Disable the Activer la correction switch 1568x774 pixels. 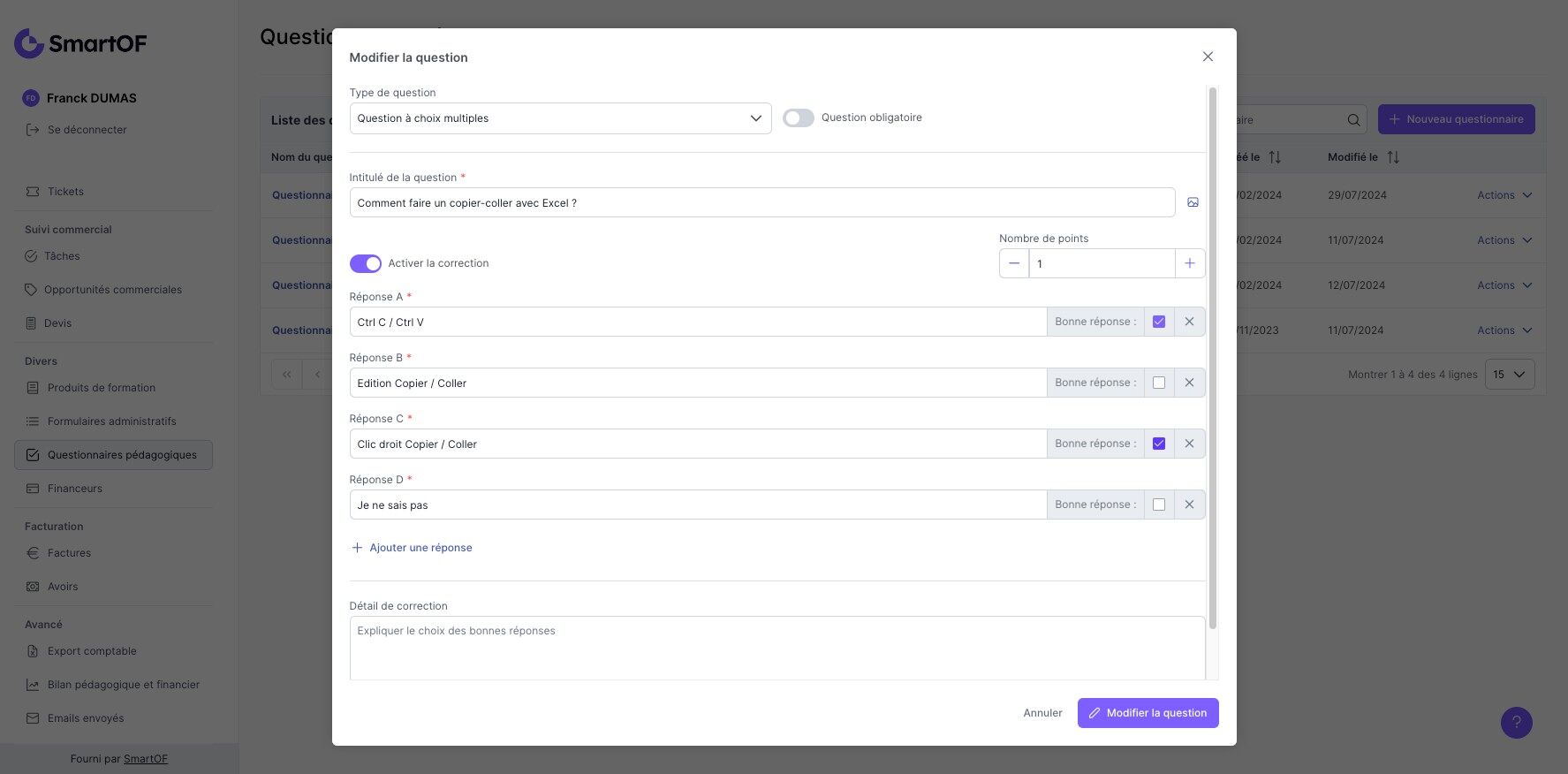tap(366, 263)
